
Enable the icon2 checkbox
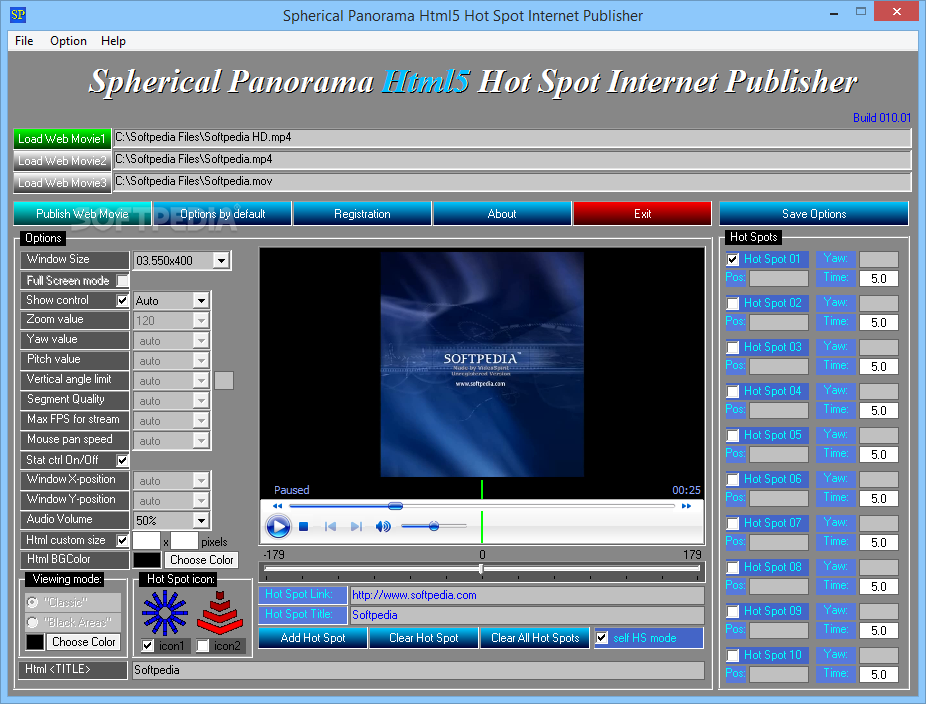coord(203,646)
